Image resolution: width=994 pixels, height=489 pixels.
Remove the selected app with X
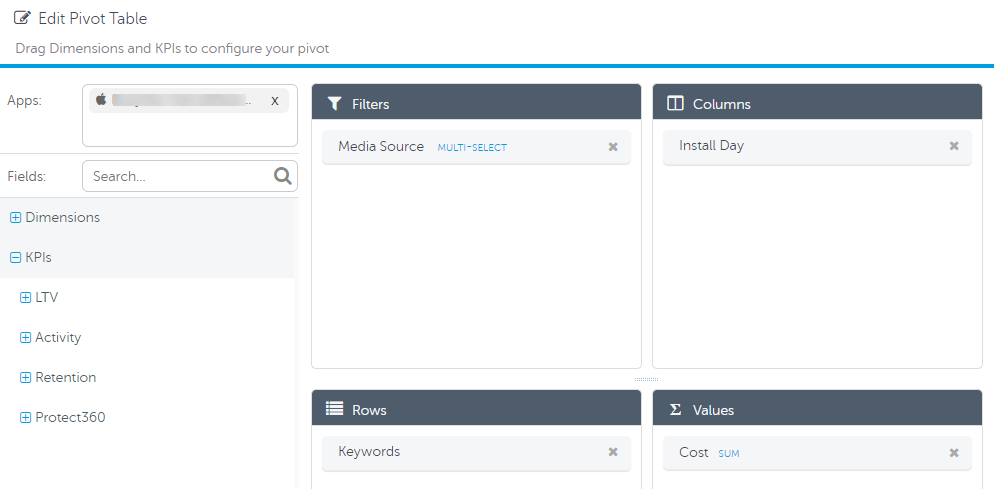click(275, 101)
